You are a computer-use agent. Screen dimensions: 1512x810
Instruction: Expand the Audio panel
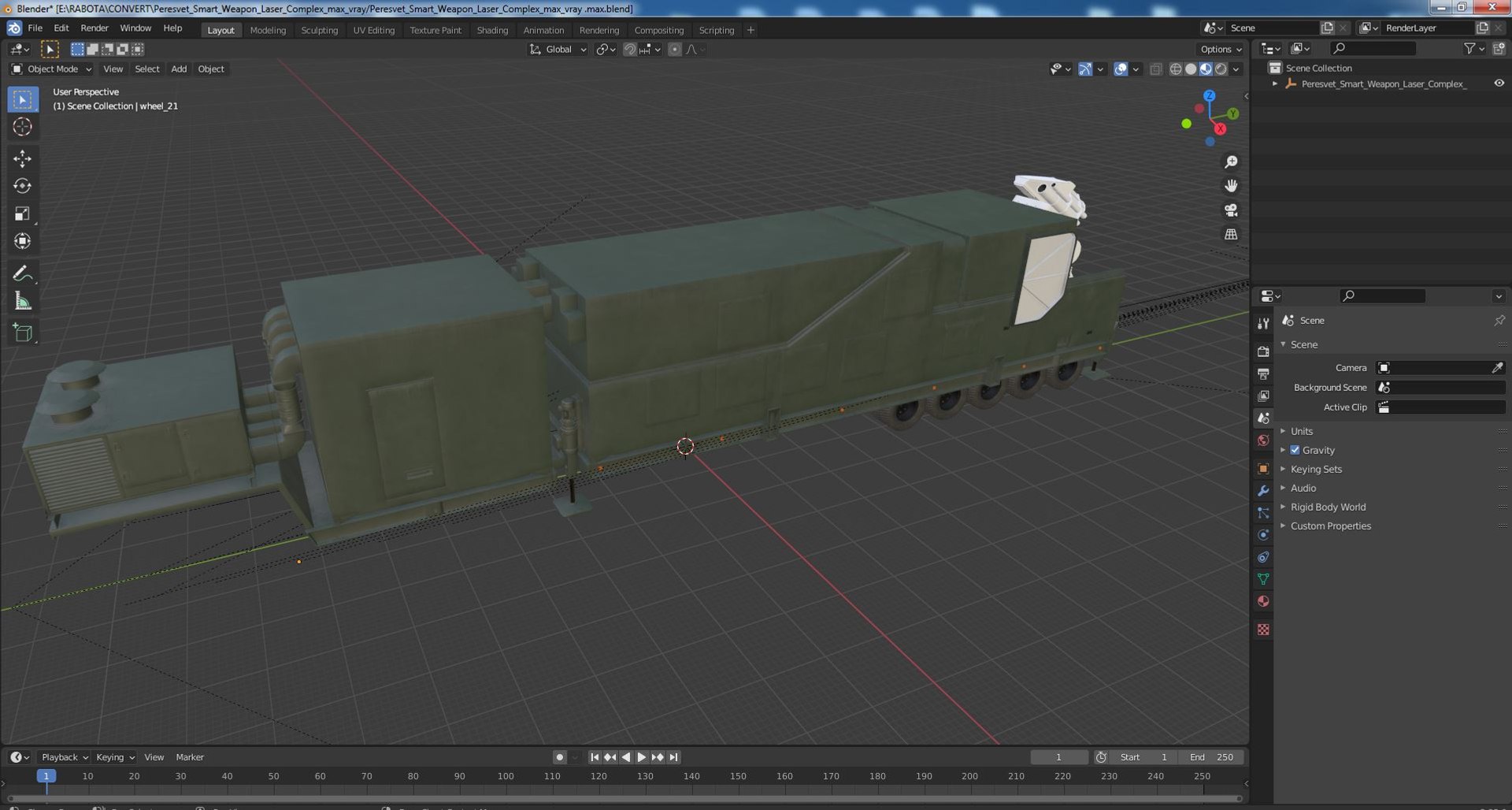pyautogui.click(x=1303, y=488)
